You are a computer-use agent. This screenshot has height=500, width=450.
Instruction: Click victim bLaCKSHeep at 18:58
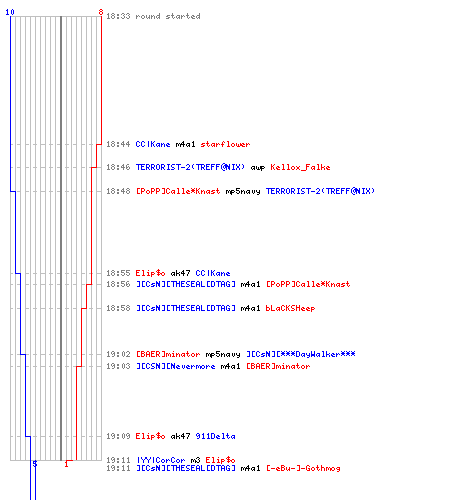(x=290, y=308)
